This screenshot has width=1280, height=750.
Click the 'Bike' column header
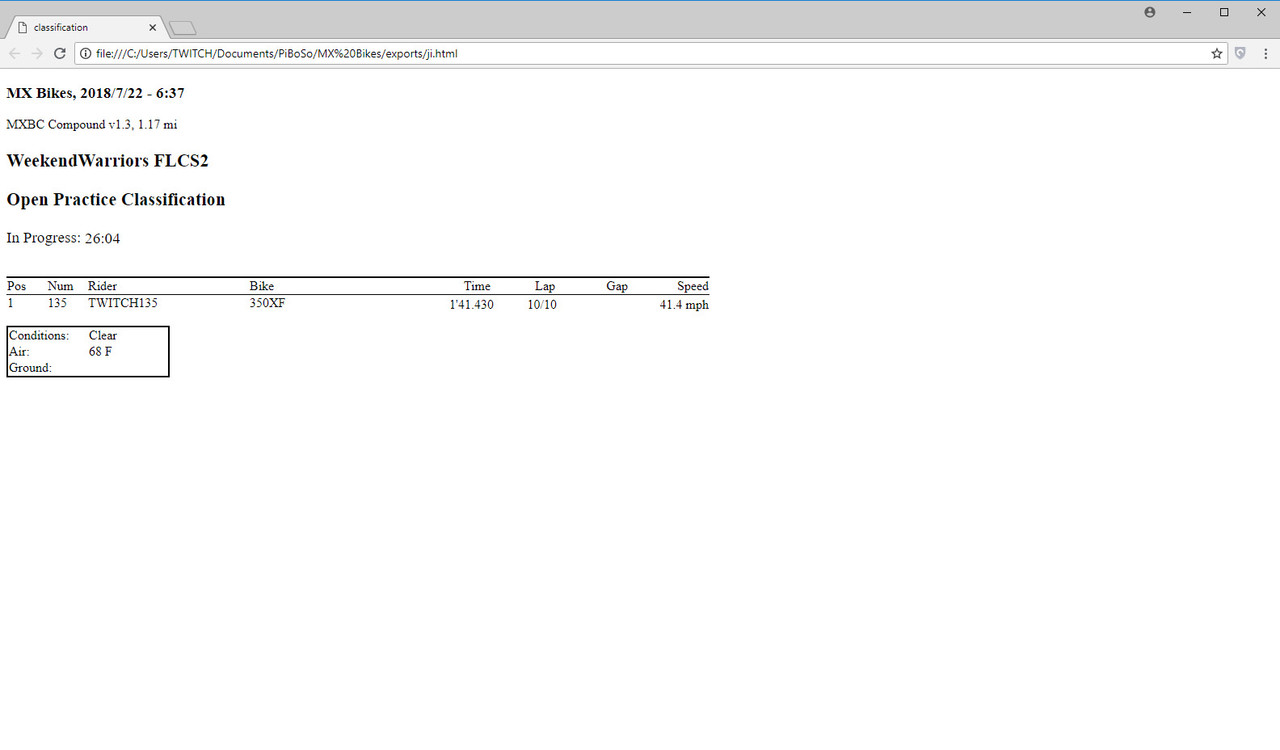(261, 286)
